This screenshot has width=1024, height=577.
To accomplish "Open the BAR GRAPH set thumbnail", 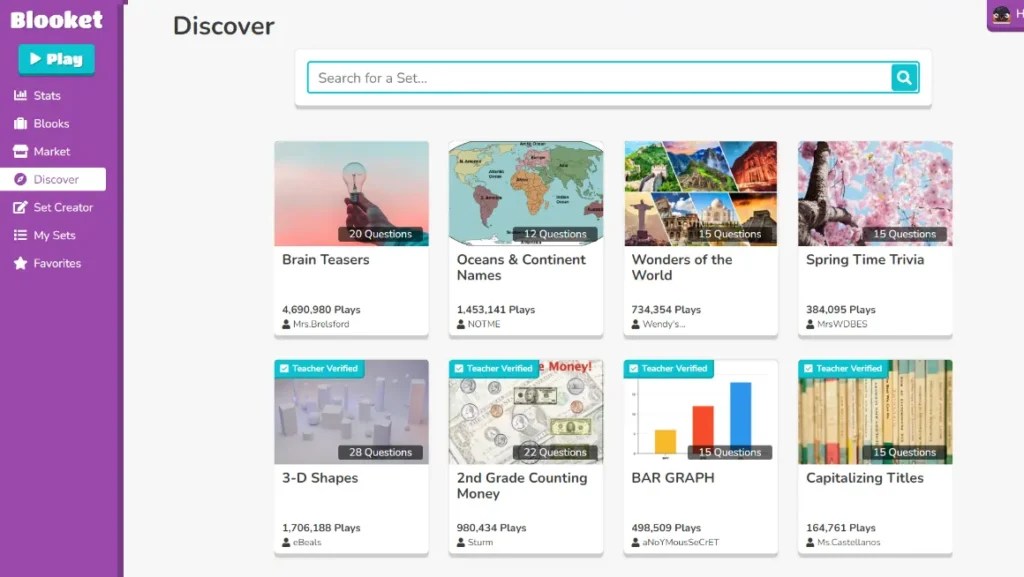I will point(700,411).
